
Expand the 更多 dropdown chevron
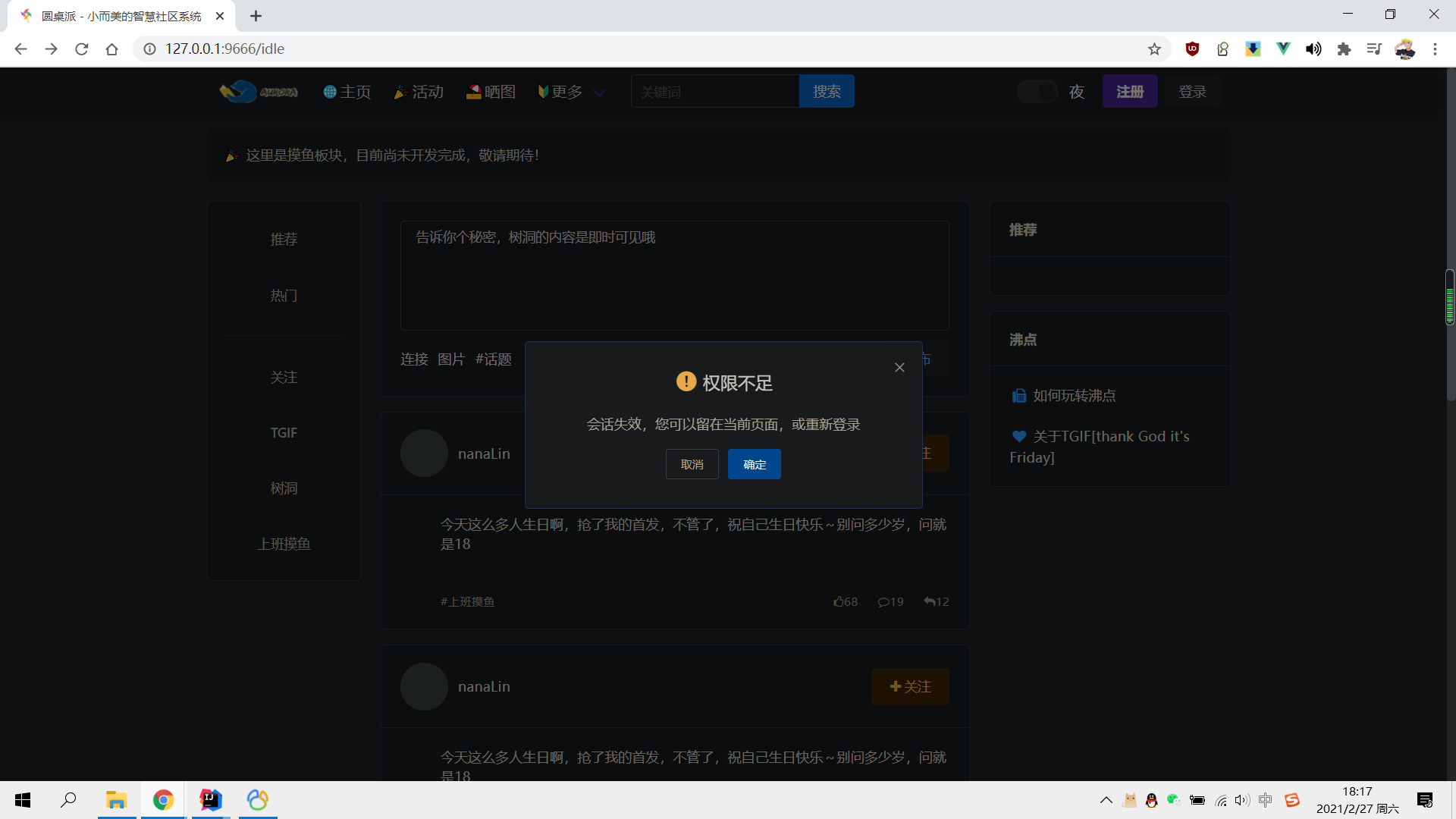(x=600, y=93)
